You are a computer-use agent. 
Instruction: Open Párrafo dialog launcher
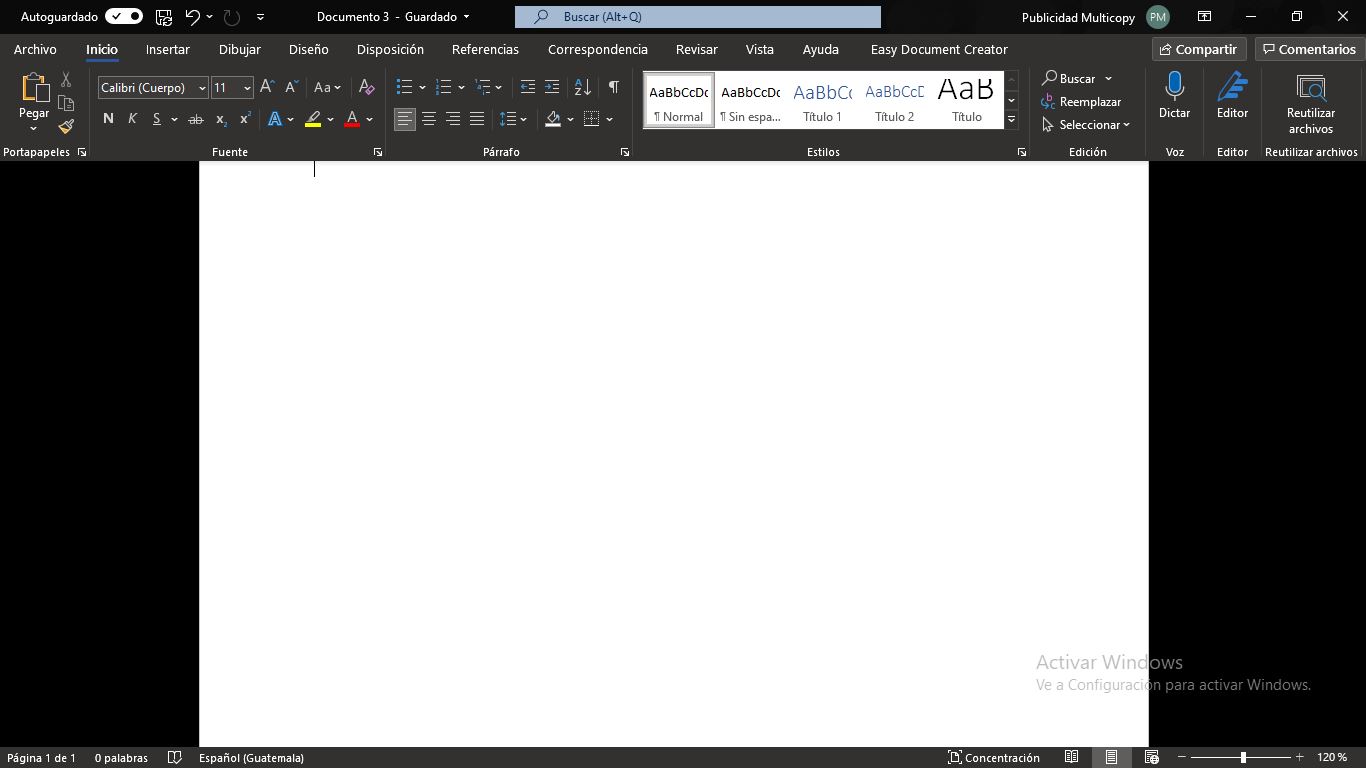tap(625, 152)
